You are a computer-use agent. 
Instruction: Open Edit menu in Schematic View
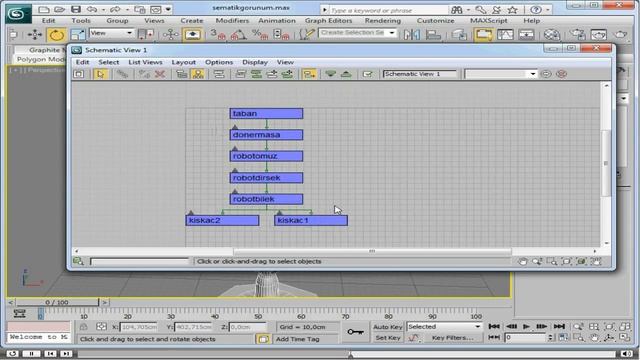(82, 62)
